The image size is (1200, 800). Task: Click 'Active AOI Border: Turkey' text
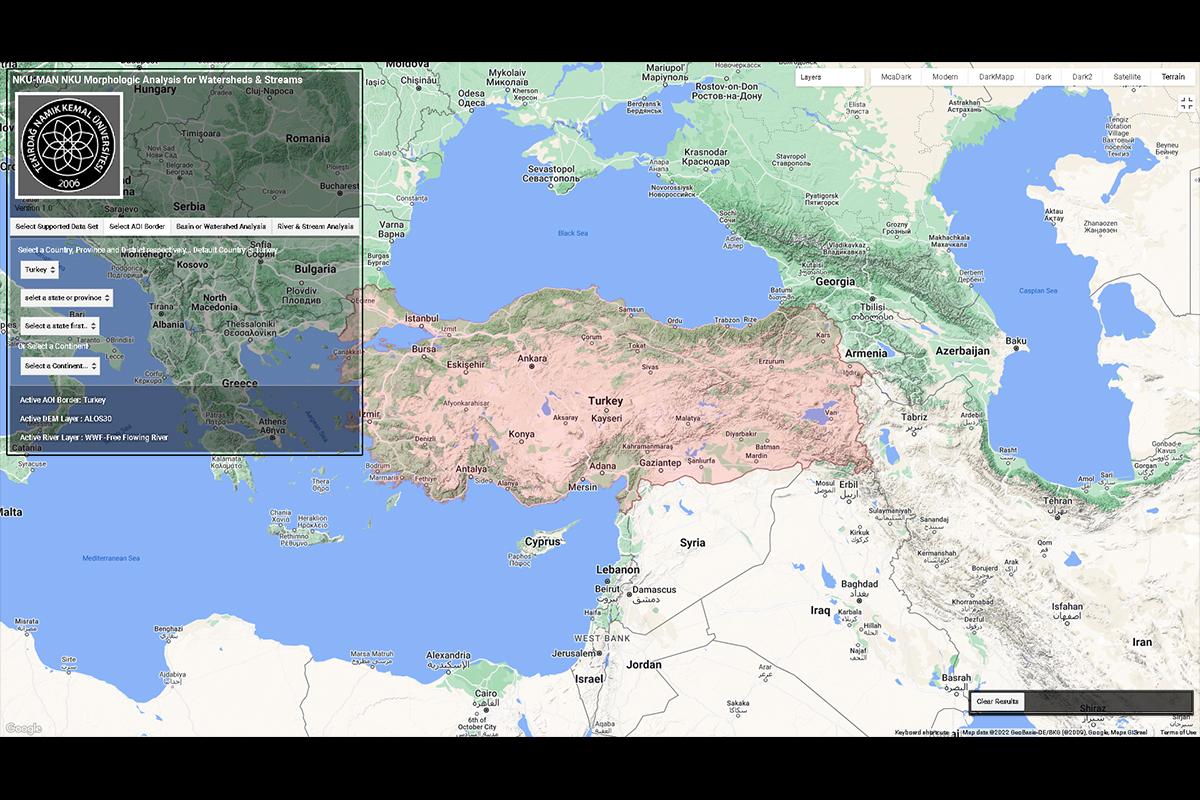pyautogui.click(x=62, y=399)
